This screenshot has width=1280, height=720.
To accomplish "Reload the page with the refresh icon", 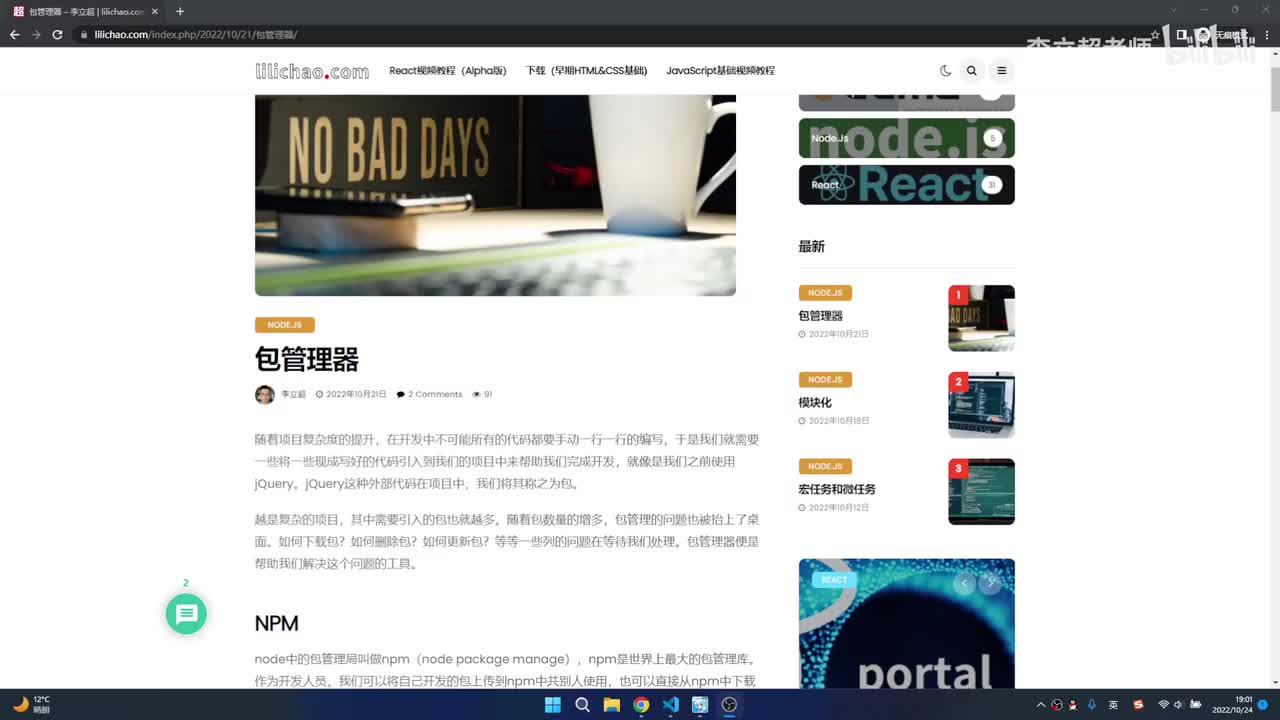I will (x=57, y=34).
